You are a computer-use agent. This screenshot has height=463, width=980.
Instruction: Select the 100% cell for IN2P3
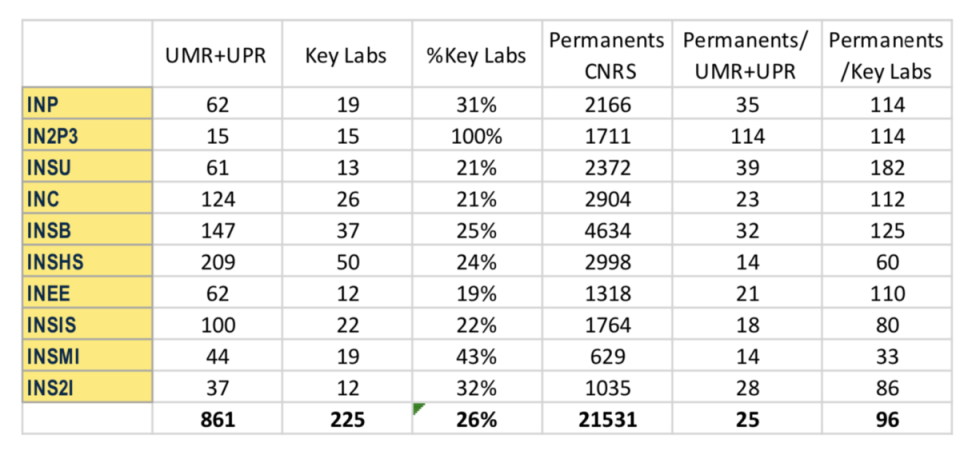[476, 136]
